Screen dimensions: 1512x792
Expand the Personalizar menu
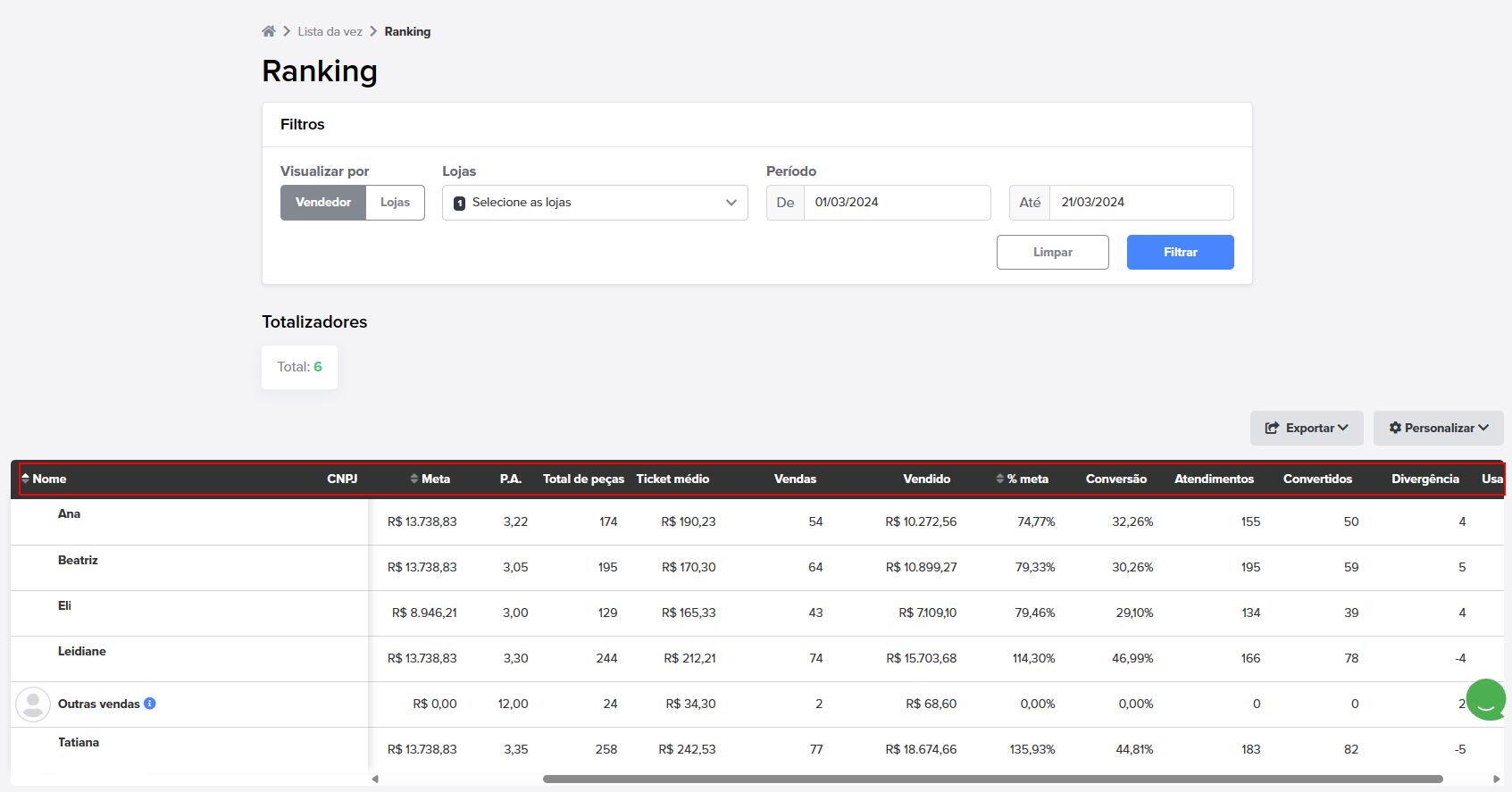[1439, 428]
